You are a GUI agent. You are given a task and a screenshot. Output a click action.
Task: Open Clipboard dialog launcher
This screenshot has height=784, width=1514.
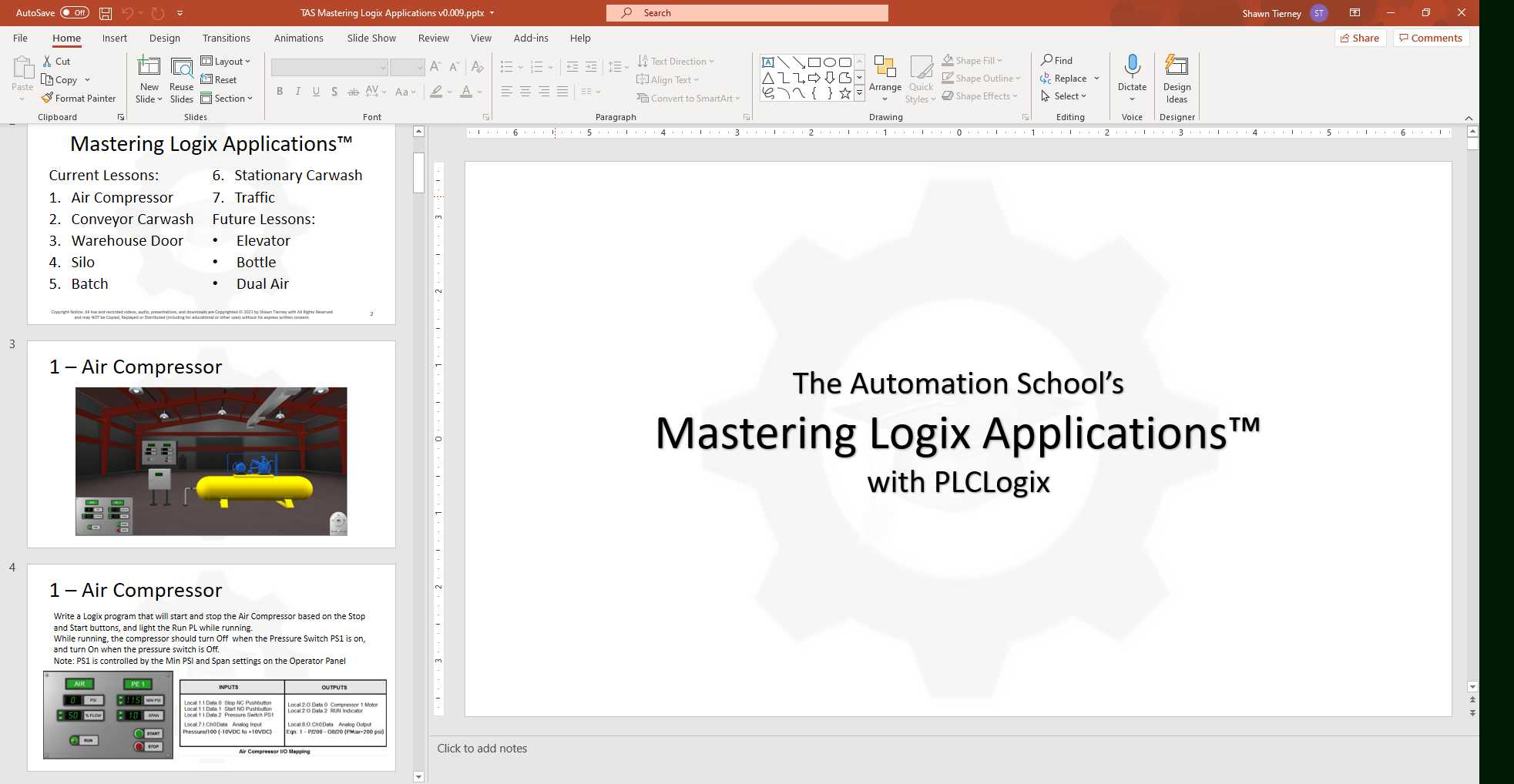click(x=121, y=117)
